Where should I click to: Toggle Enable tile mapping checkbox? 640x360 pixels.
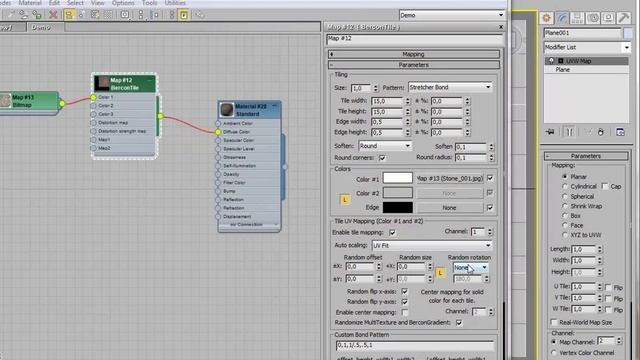point(392,233)
